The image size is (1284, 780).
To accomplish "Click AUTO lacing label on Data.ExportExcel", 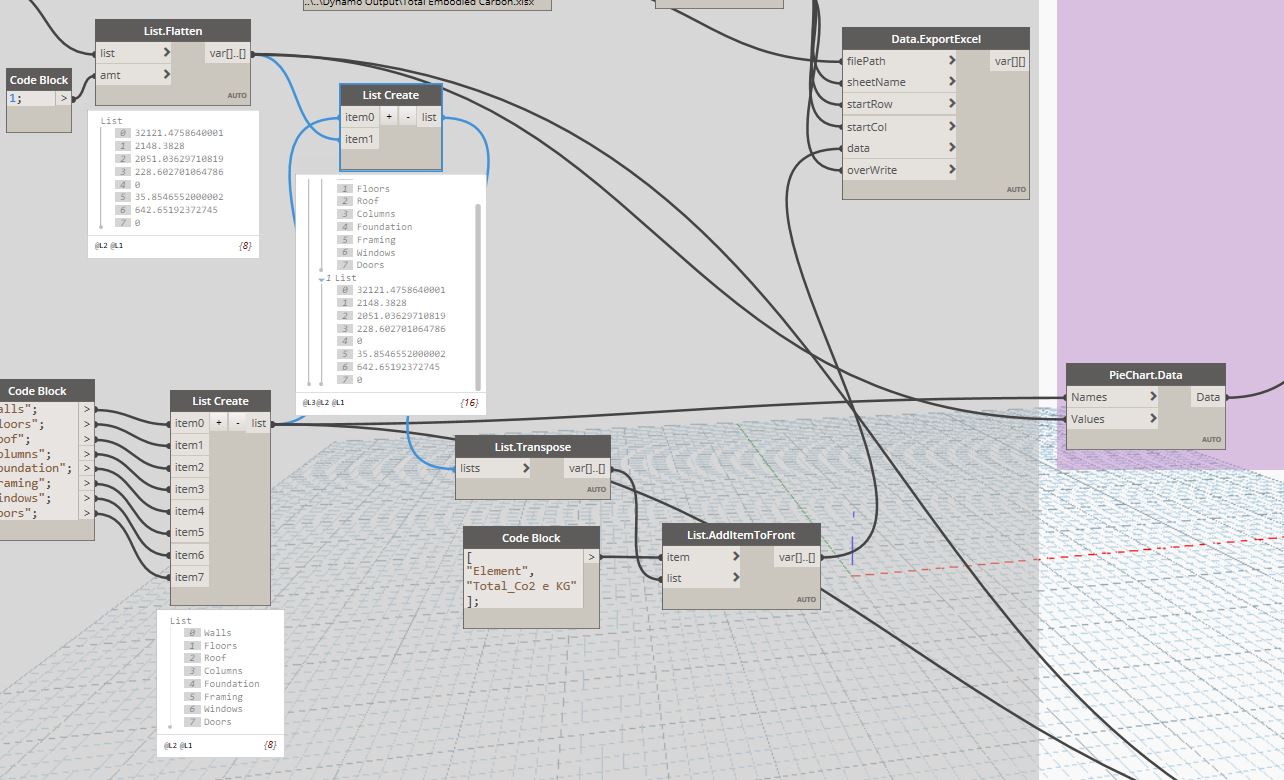I will click(x=1016, y=189).
